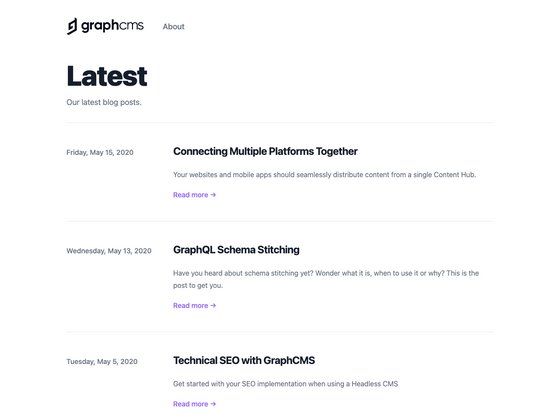This screenshot has width=560, height=420.
Task: Click the Friday, May 15, 2020 date
Action: [x=100, y=152]
